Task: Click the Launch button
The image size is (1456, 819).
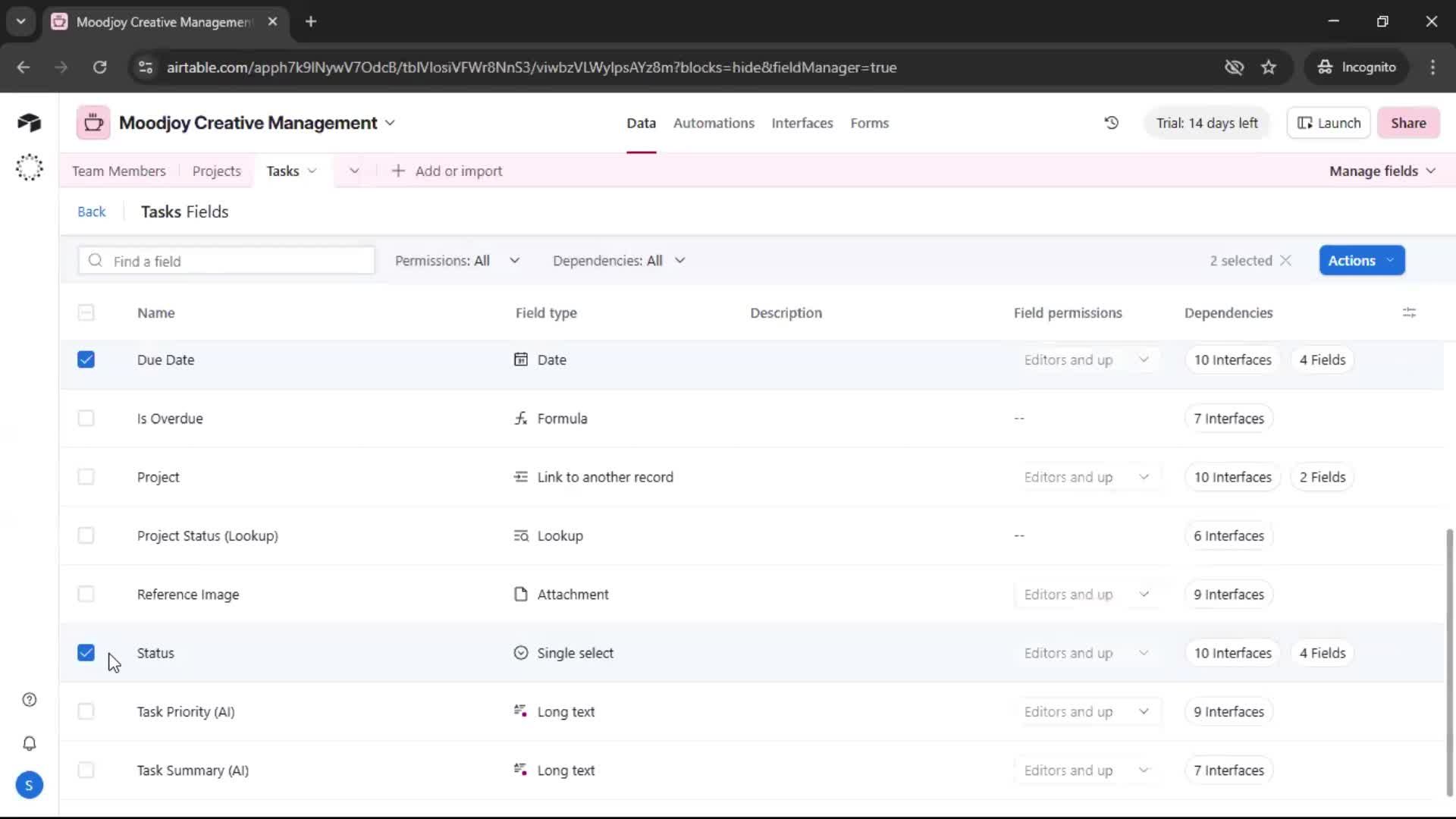Action: coord(1329,123)
